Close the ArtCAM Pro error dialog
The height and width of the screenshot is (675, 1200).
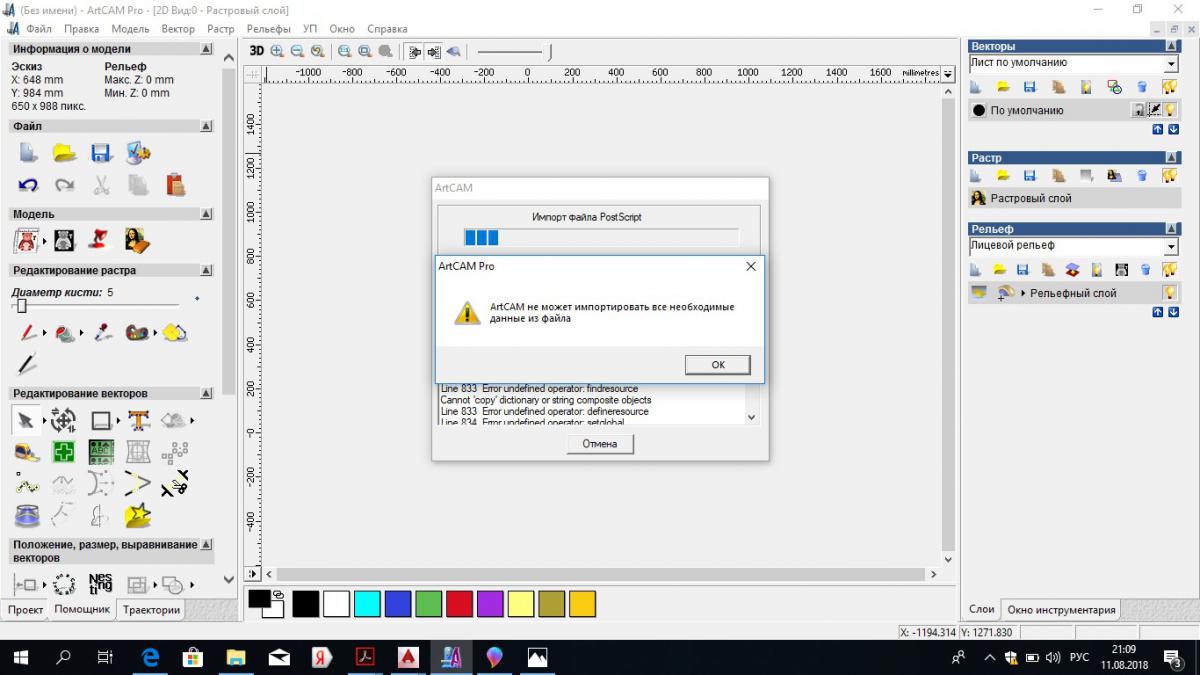tap(751, 266)
